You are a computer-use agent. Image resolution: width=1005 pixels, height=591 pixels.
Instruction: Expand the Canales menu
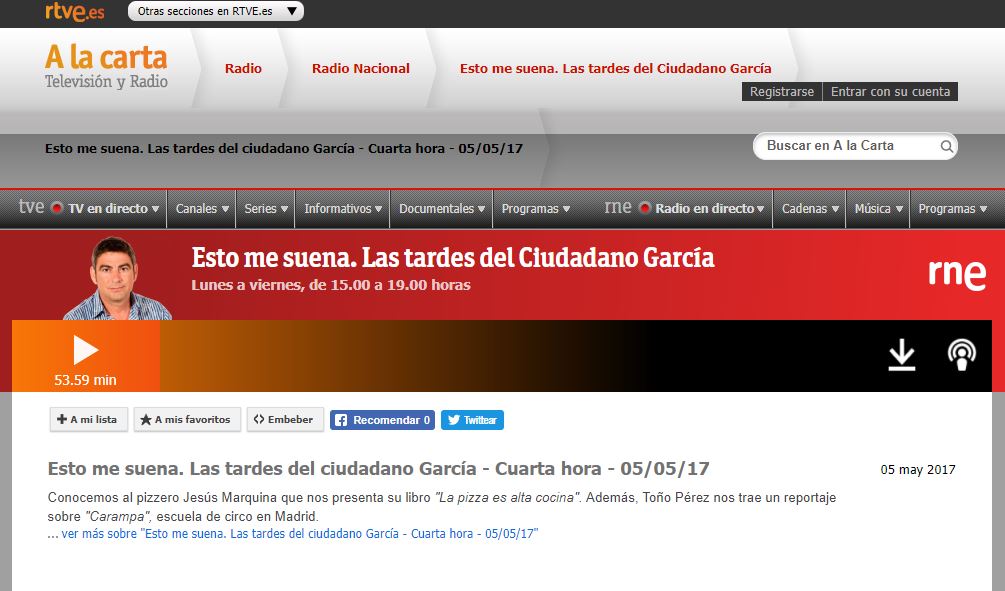(x=202, y=208)
